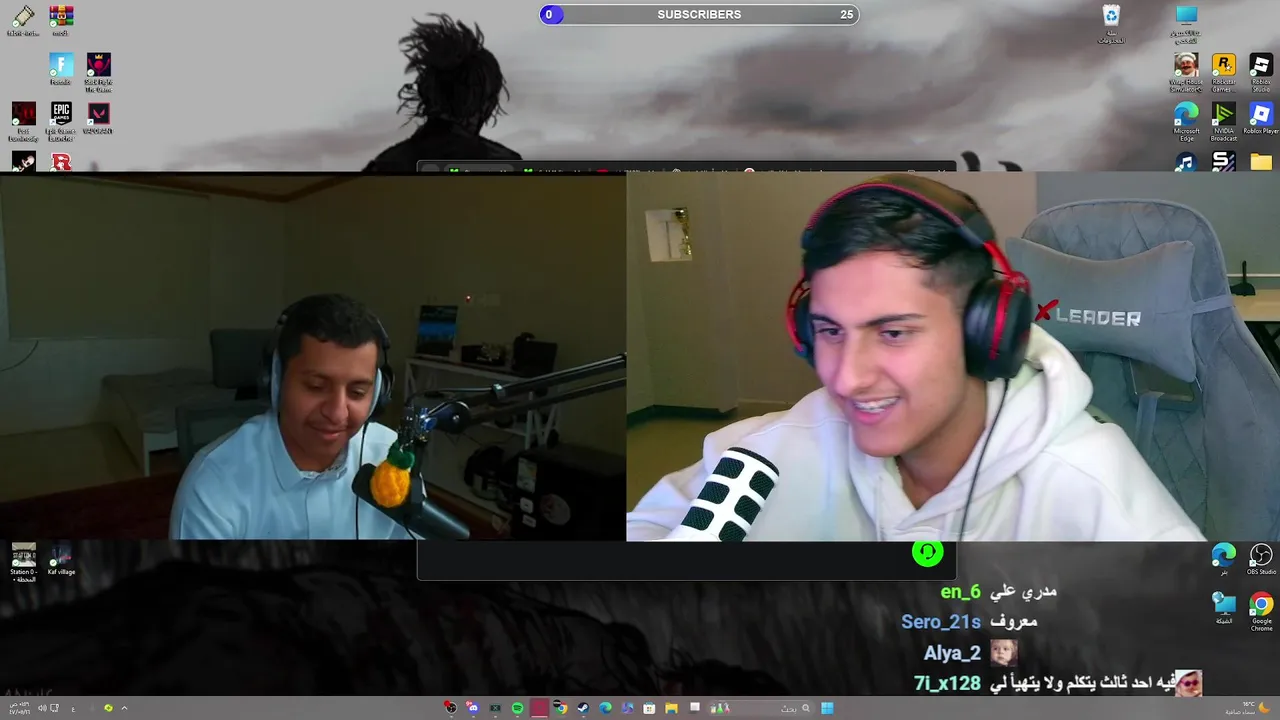Select chat username en_6
Image resolution: width=1280 pixels, height=720 pixels.
click(960, 592)
